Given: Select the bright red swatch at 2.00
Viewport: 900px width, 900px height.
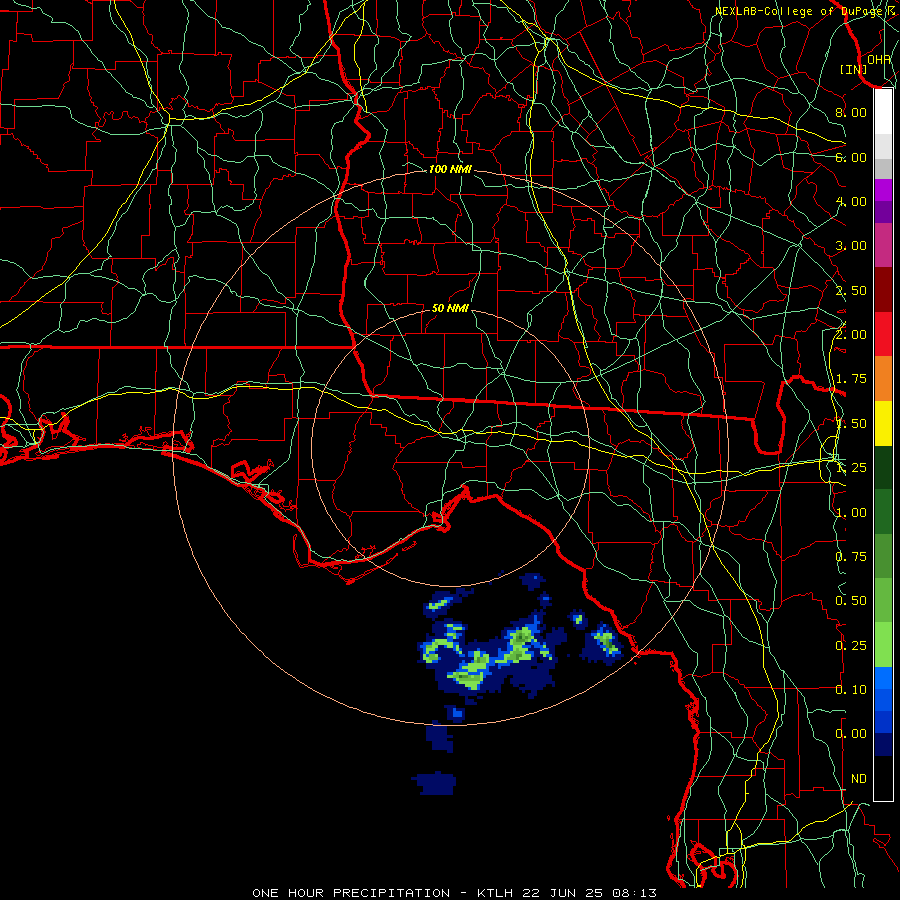Looking at the screenshot, I should click(883, 334).
